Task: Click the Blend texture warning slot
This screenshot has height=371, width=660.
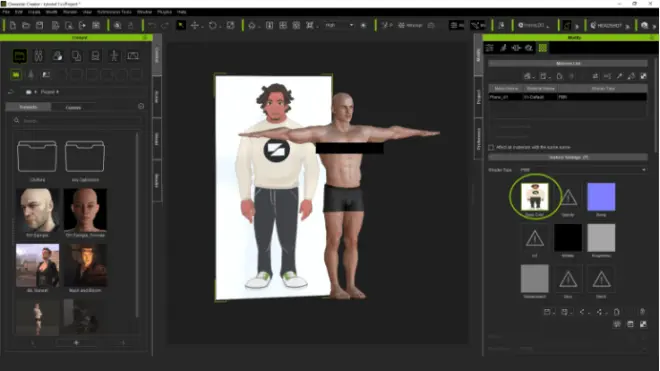Action: point(601,279)
